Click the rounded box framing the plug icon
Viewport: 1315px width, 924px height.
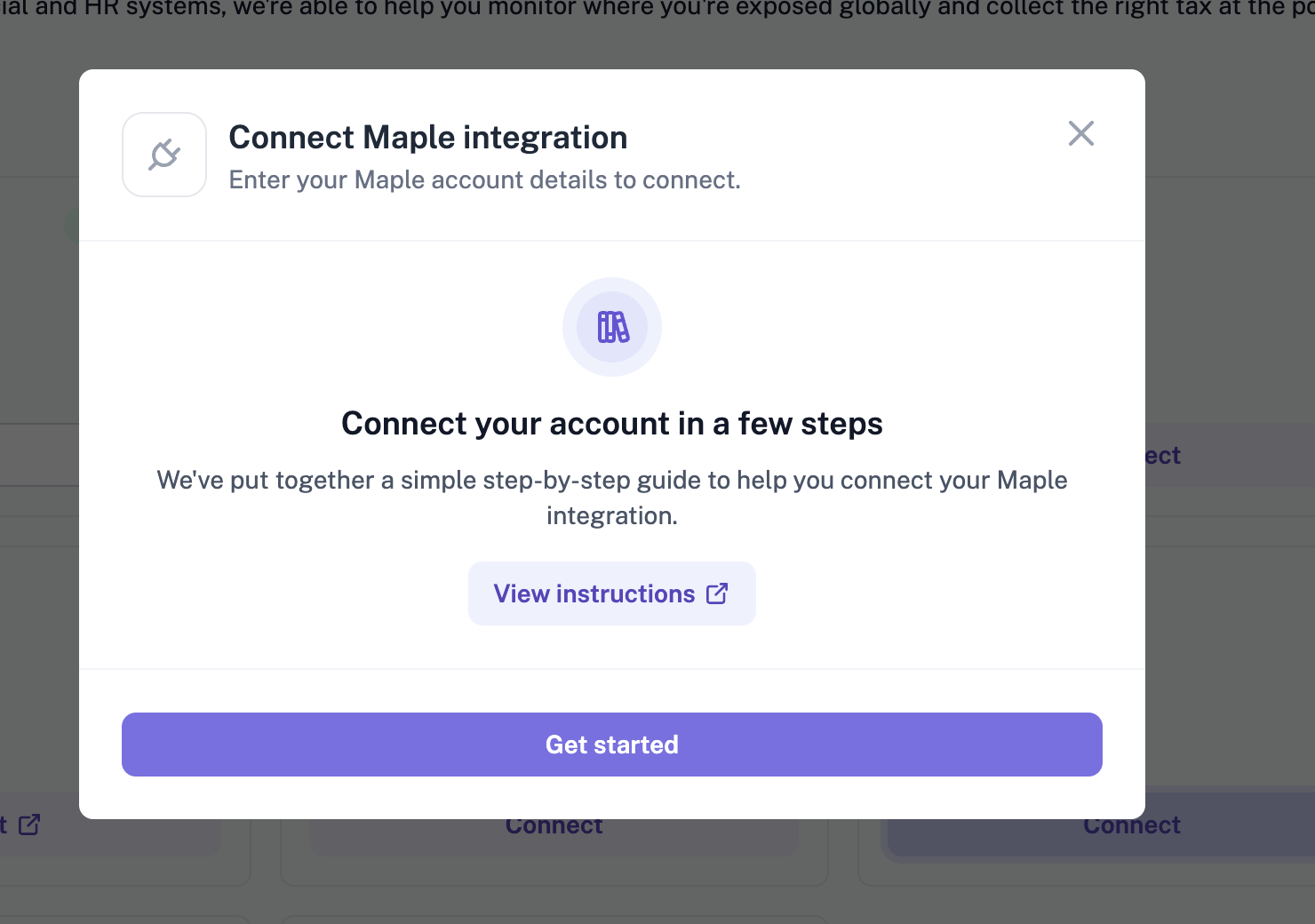[x=133, y=123]
